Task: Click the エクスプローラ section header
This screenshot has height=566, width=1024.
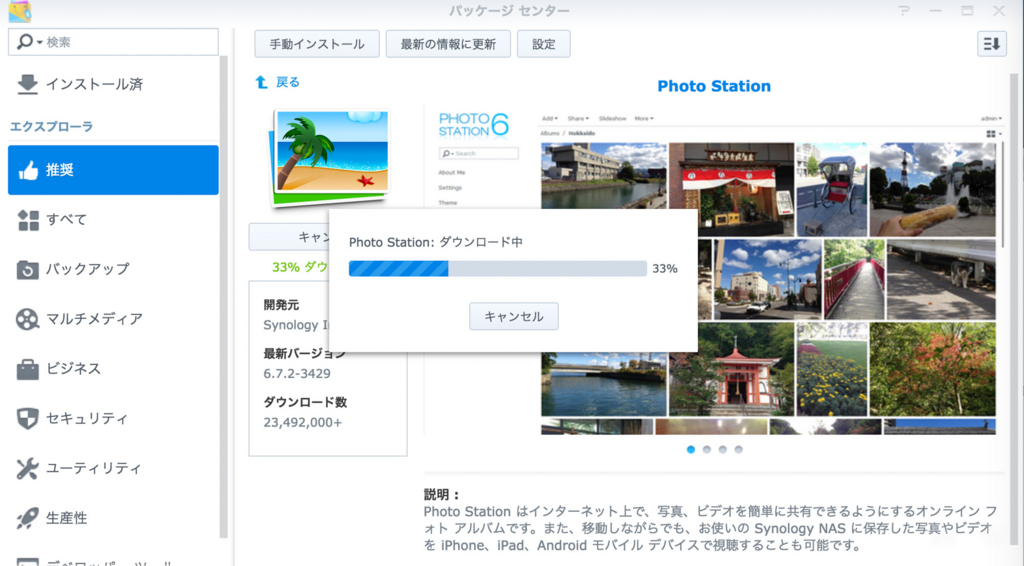Action: (x=52, y=127)
